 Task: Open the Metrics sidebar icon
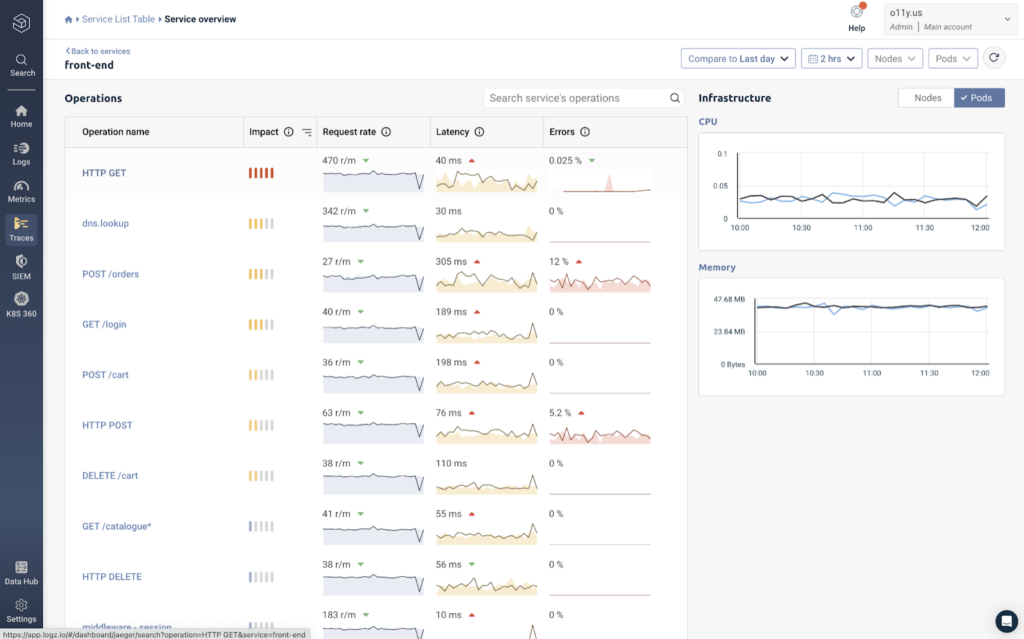[x=21, y=191]
